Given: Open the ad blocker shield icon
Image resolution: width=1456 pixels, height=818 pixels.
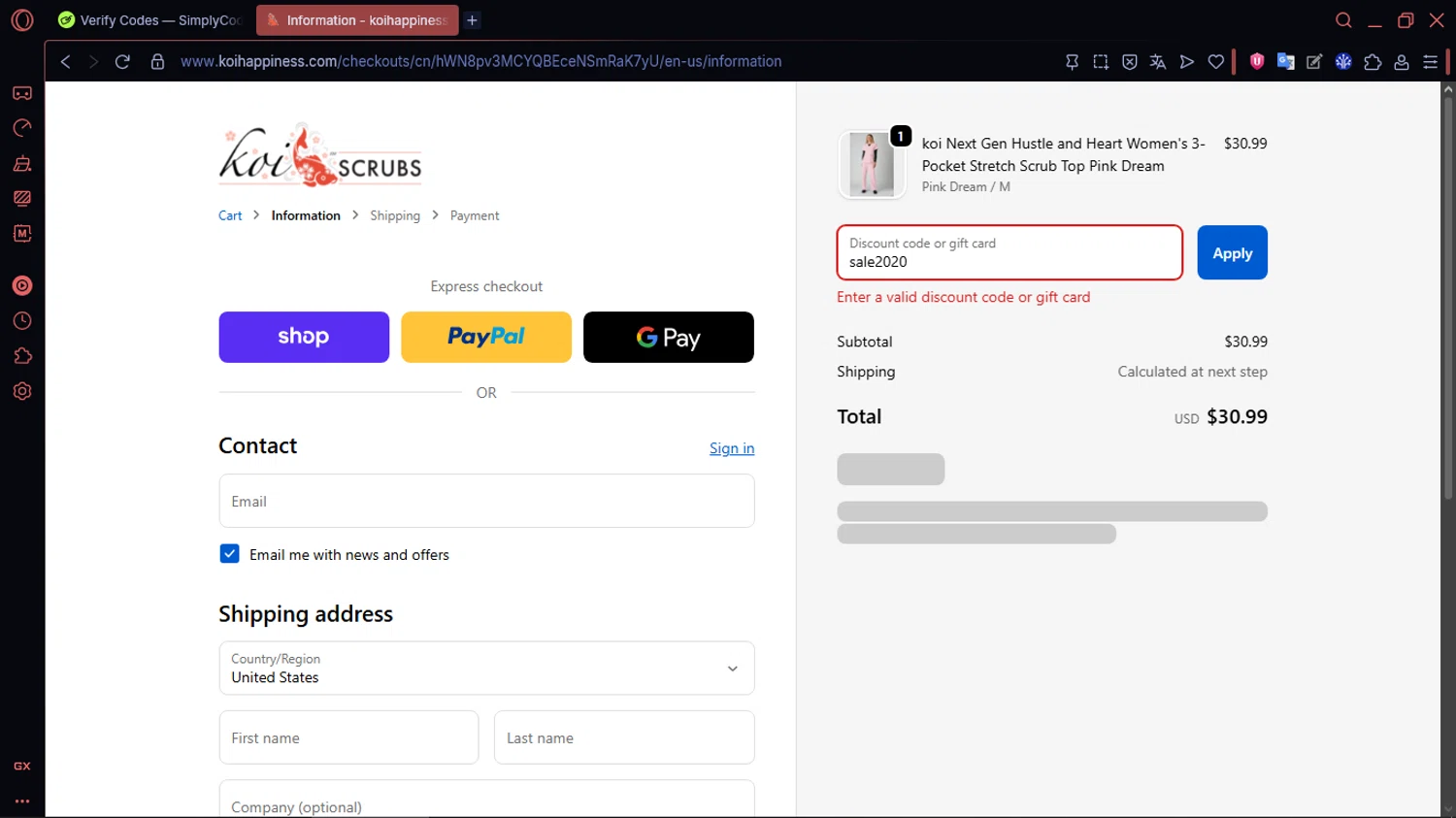Looking at the screenshot, I should [x=1130, y=61].
